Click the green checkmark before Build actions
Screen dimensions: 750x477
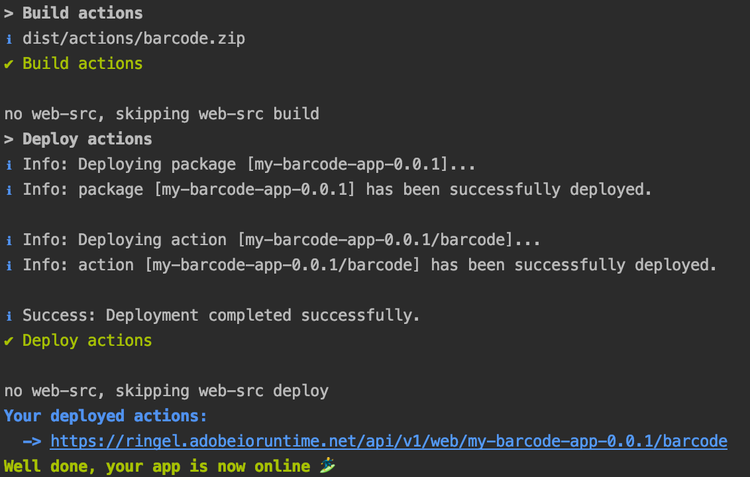pyautogui.click(x=9, y=64)
